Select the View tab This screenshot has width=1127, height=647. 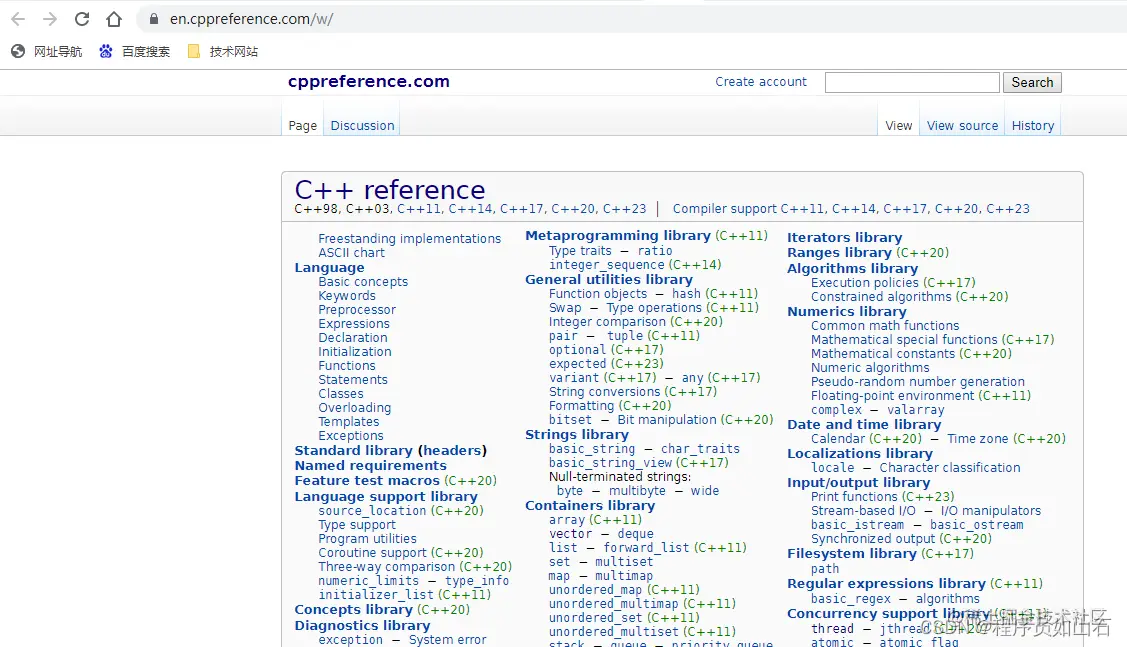point(898,126)
